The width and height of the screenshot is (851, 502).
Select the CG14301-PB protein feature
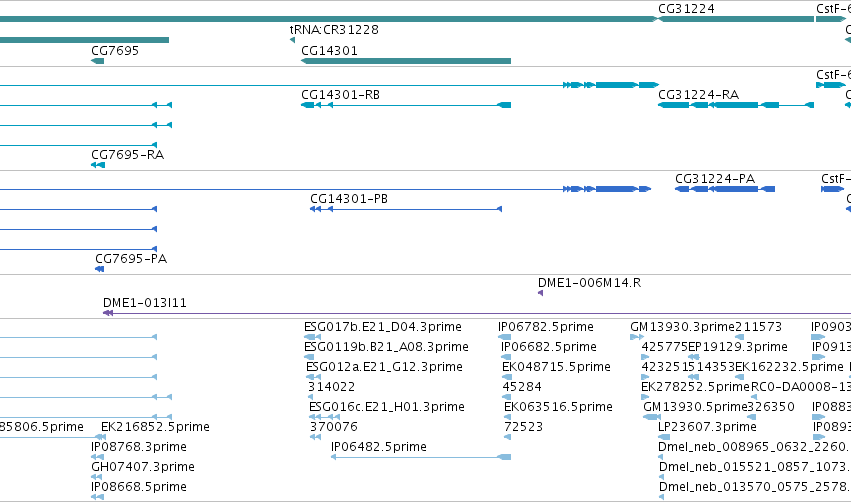click(406, 209)
